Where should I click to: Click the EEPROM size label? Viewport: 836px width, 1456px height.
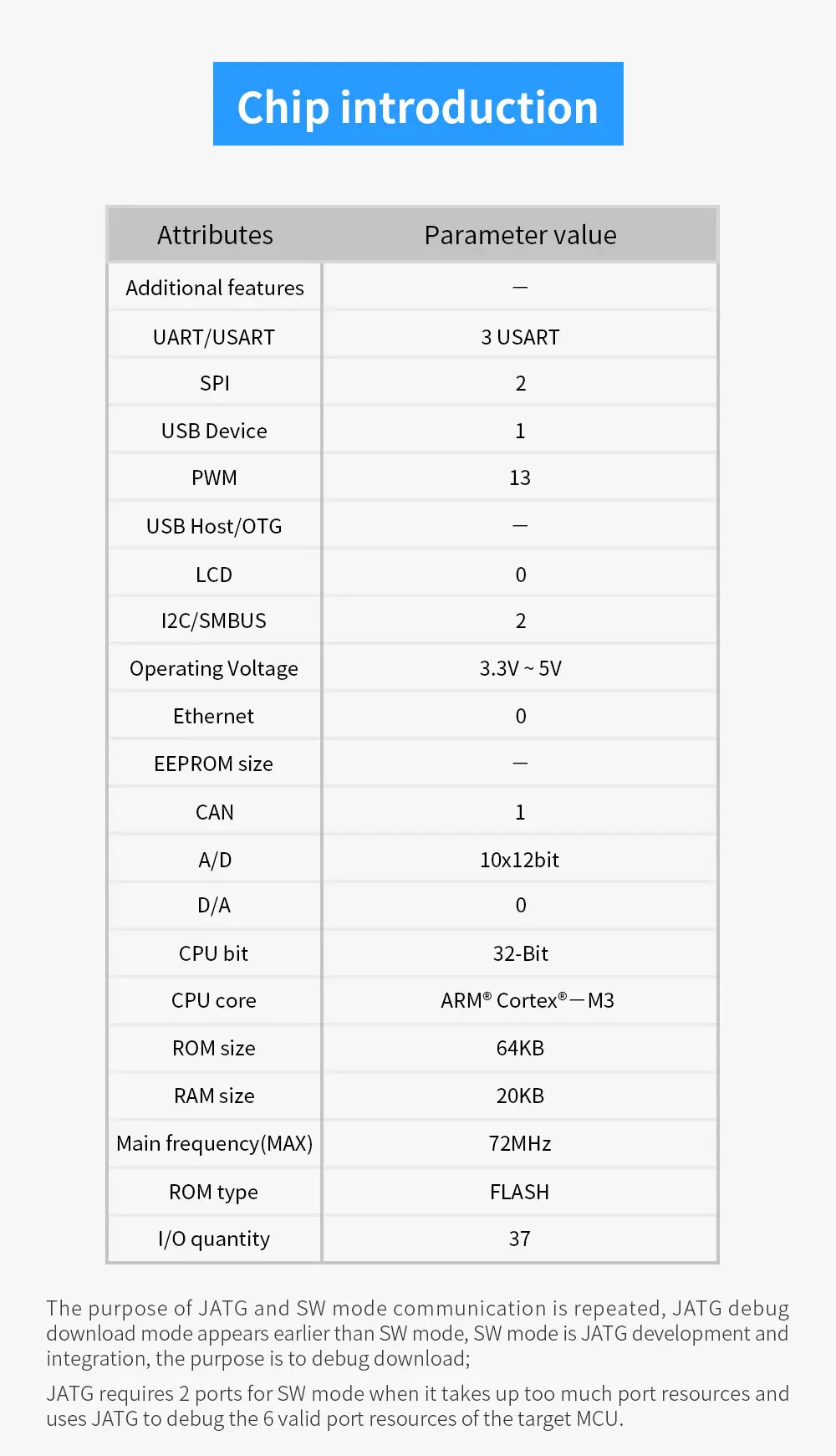214,764
